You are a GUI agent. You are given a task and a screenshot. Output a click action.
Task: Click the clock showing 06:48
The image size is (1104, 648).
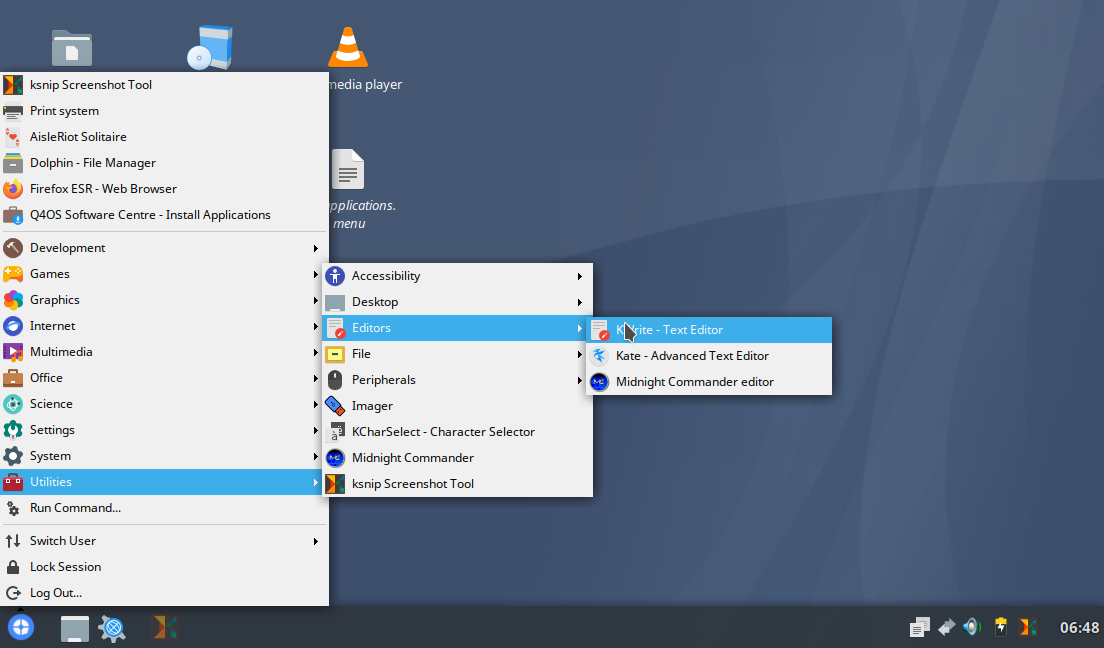tap(1079, 628)
